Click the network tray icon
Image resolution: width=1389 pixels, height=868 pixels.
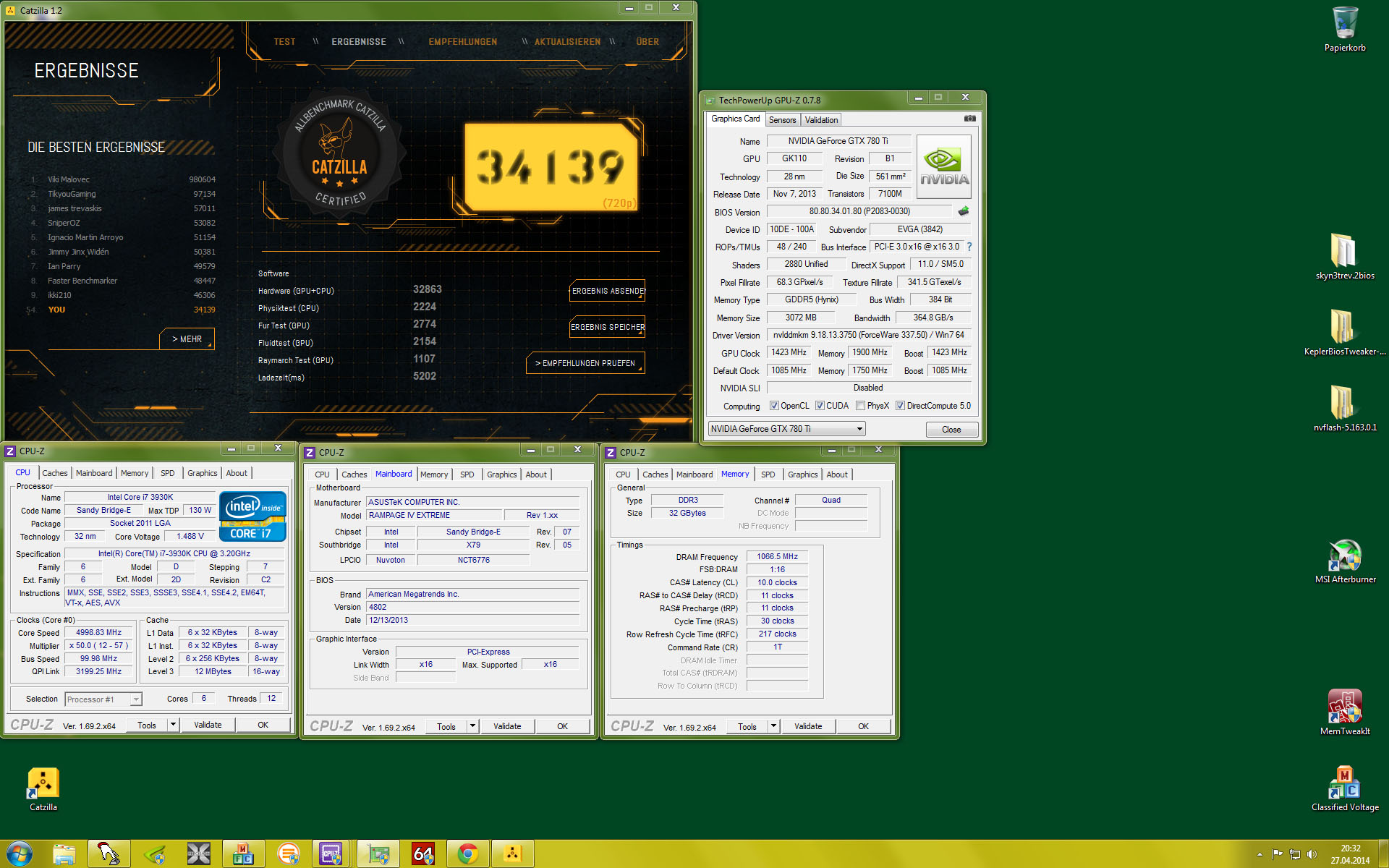pos(1294,854)
